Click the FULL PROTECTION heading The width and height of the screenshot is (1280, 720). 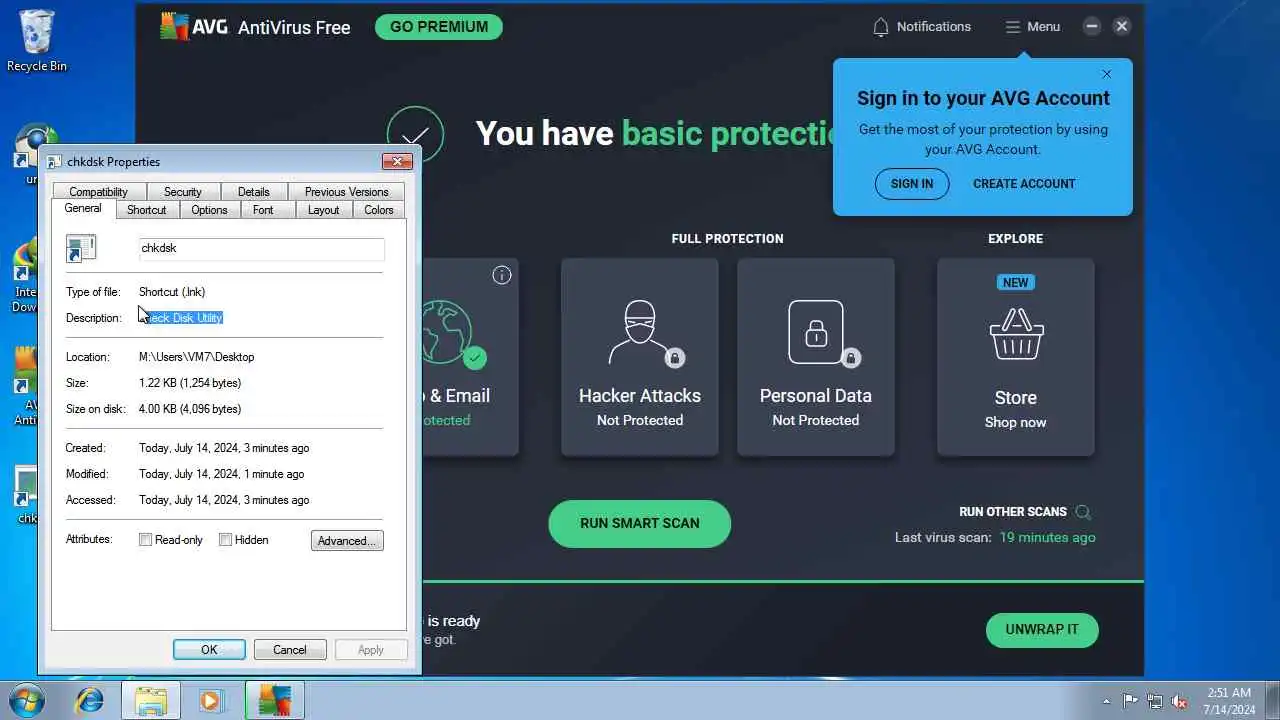point(727,239)
